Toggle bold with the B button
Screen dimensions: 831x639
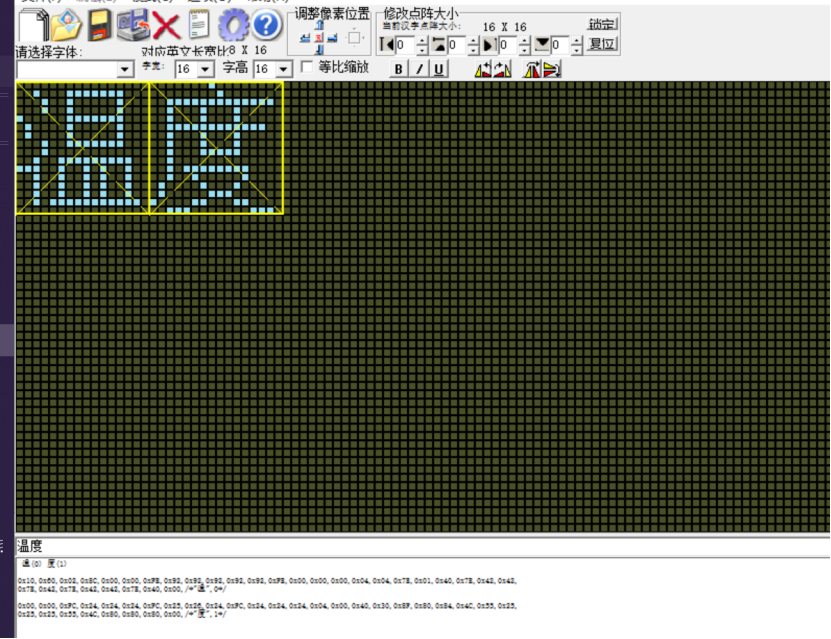click(399, 69)
